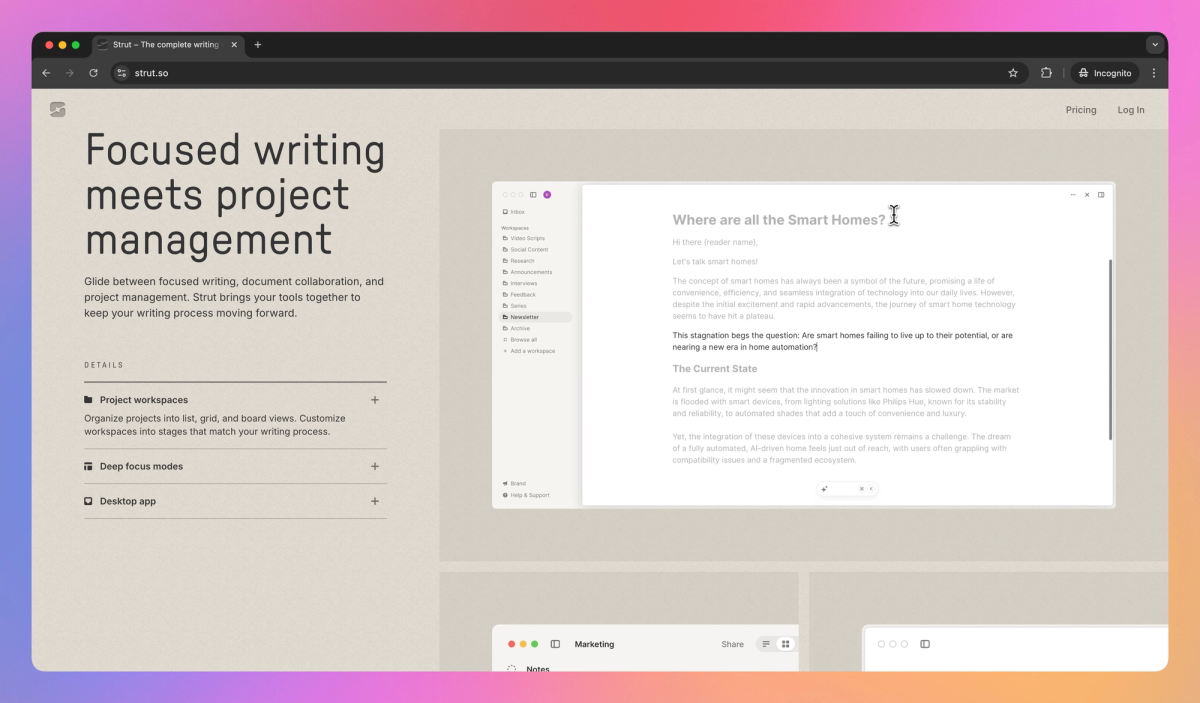Screen dimensions: 1200x703
Task: Expand the Desktop app section
Action: tap(235, 501)
